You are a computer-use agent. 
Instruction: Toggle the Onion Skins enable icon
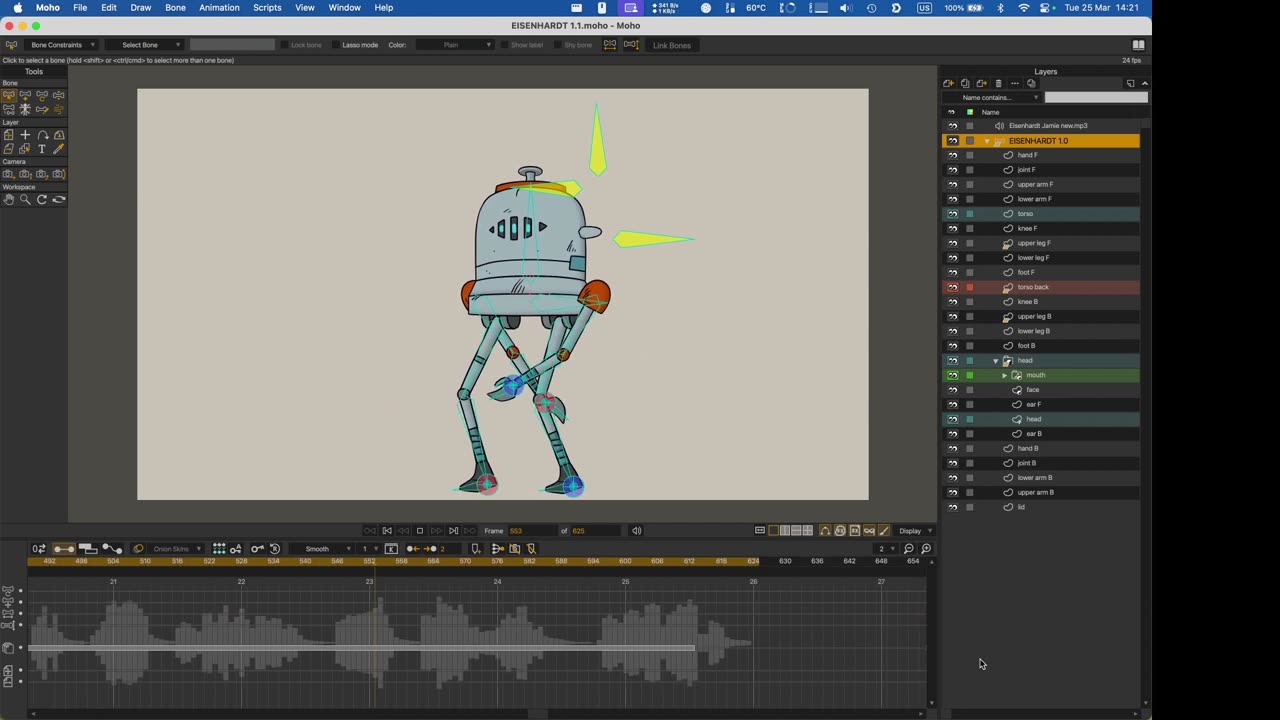tap(138, 549)
